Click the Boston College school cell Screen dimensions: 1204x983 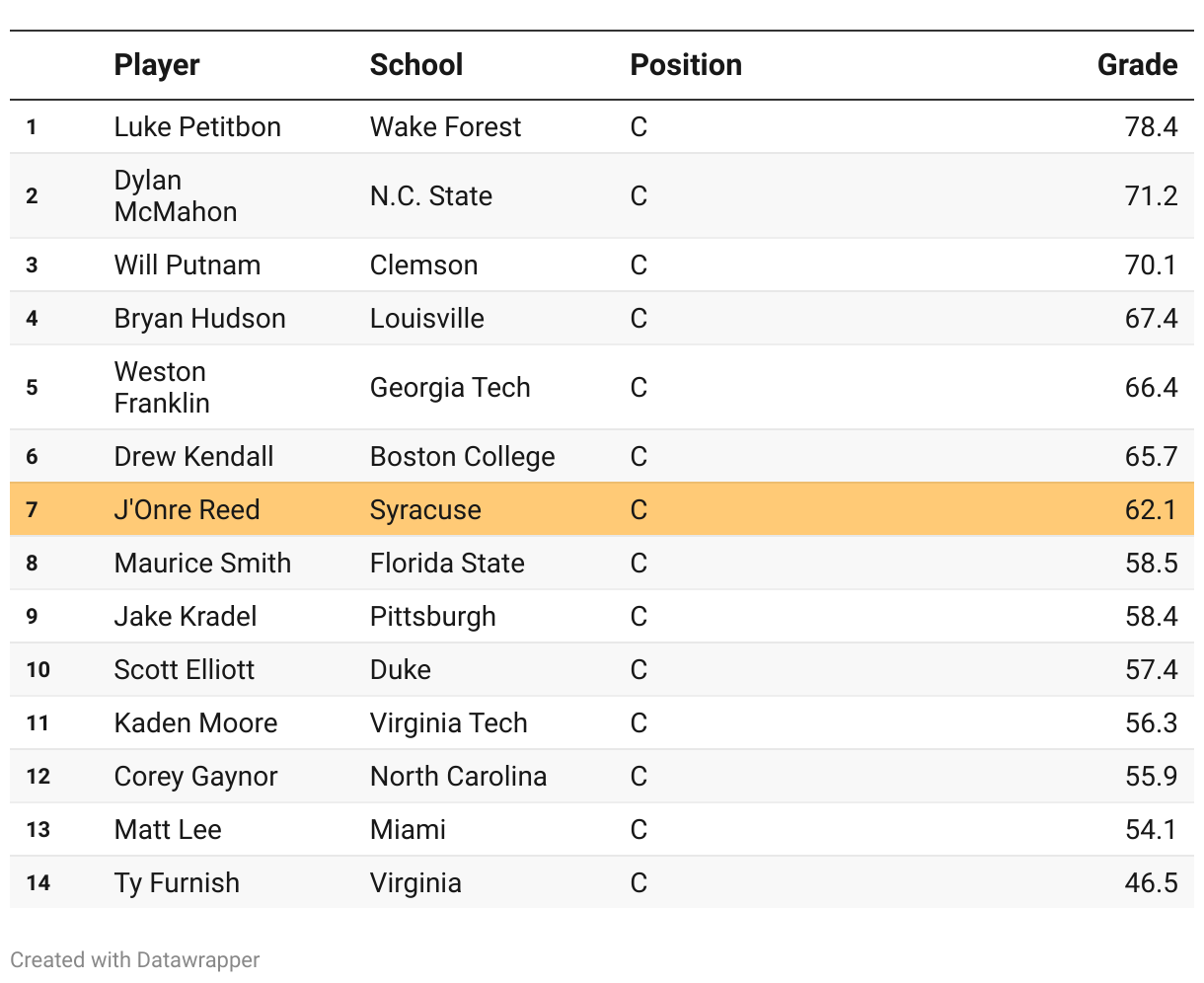coord(462,457)
